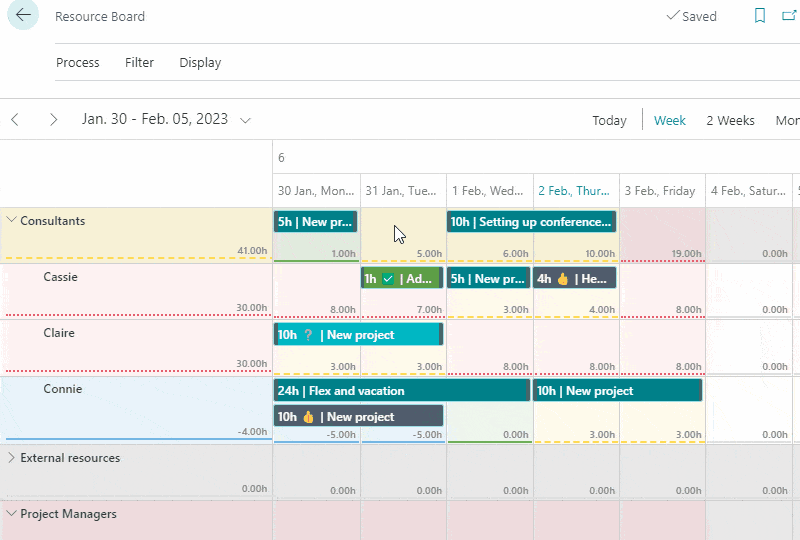Image resolution: width=800 pixels, height=540 pixels.
Task: Click the bookmark icon
Action: pos(760,16)
